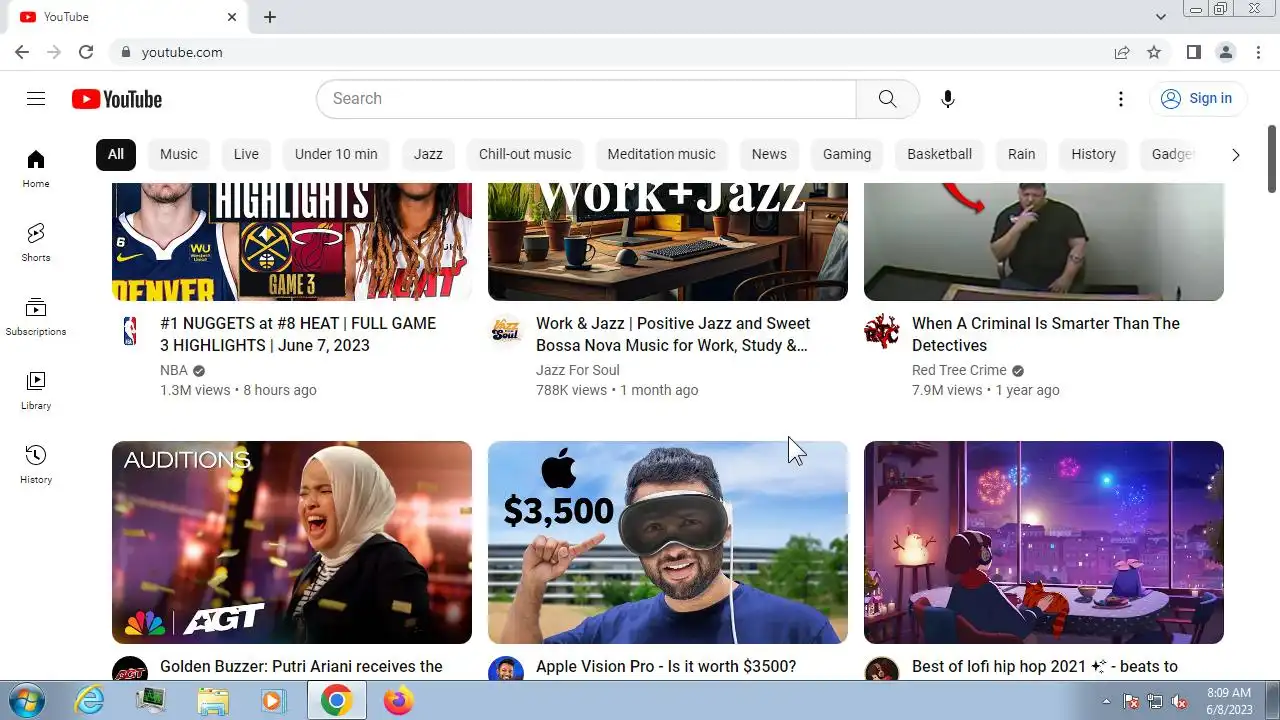Screen dimensions: 1280x720
Task: Click the Denver Heat Game 3 thumbnail
Action: click(292, 242)
